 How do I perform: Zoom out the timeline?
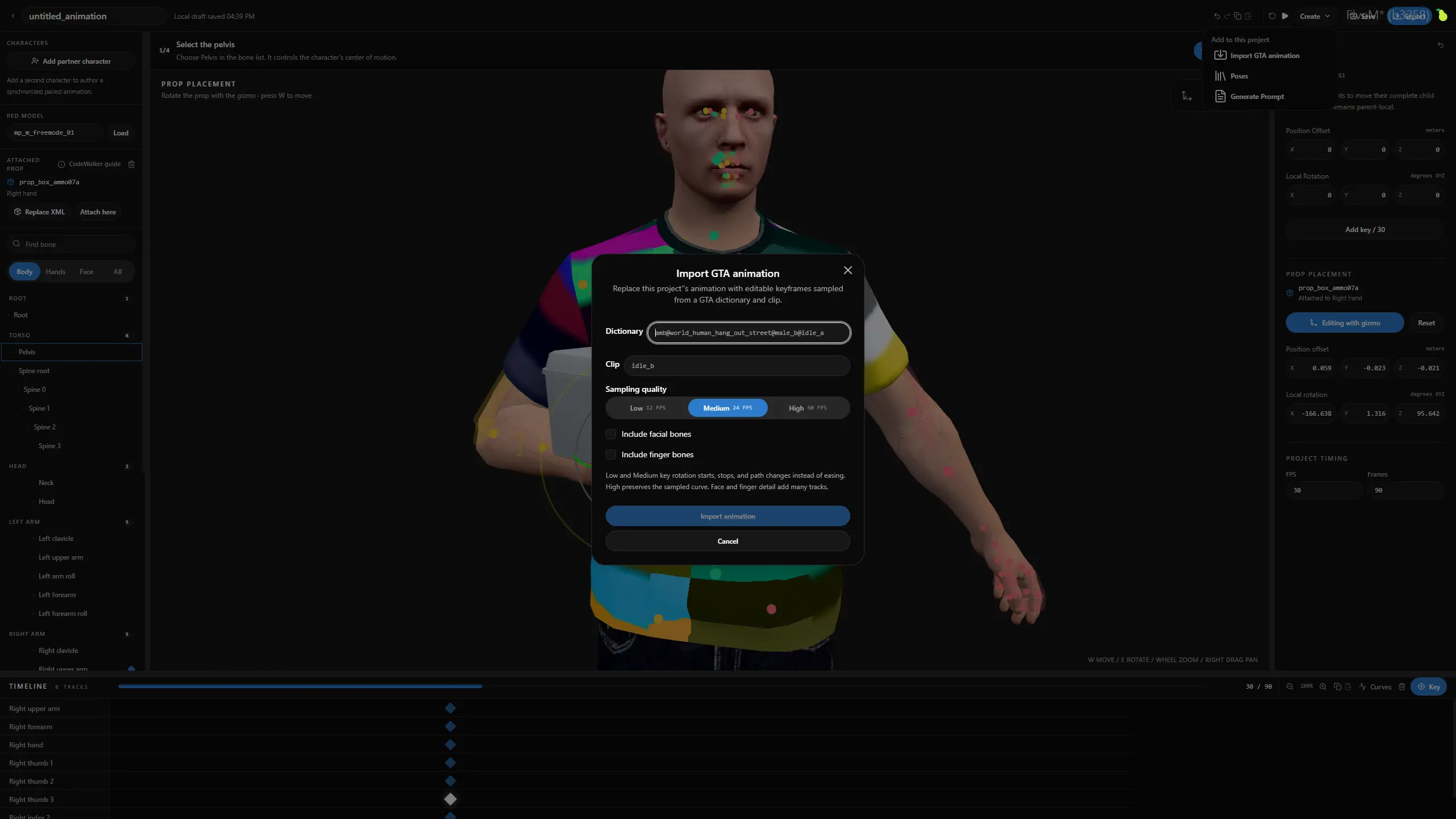click(1290, 686)
